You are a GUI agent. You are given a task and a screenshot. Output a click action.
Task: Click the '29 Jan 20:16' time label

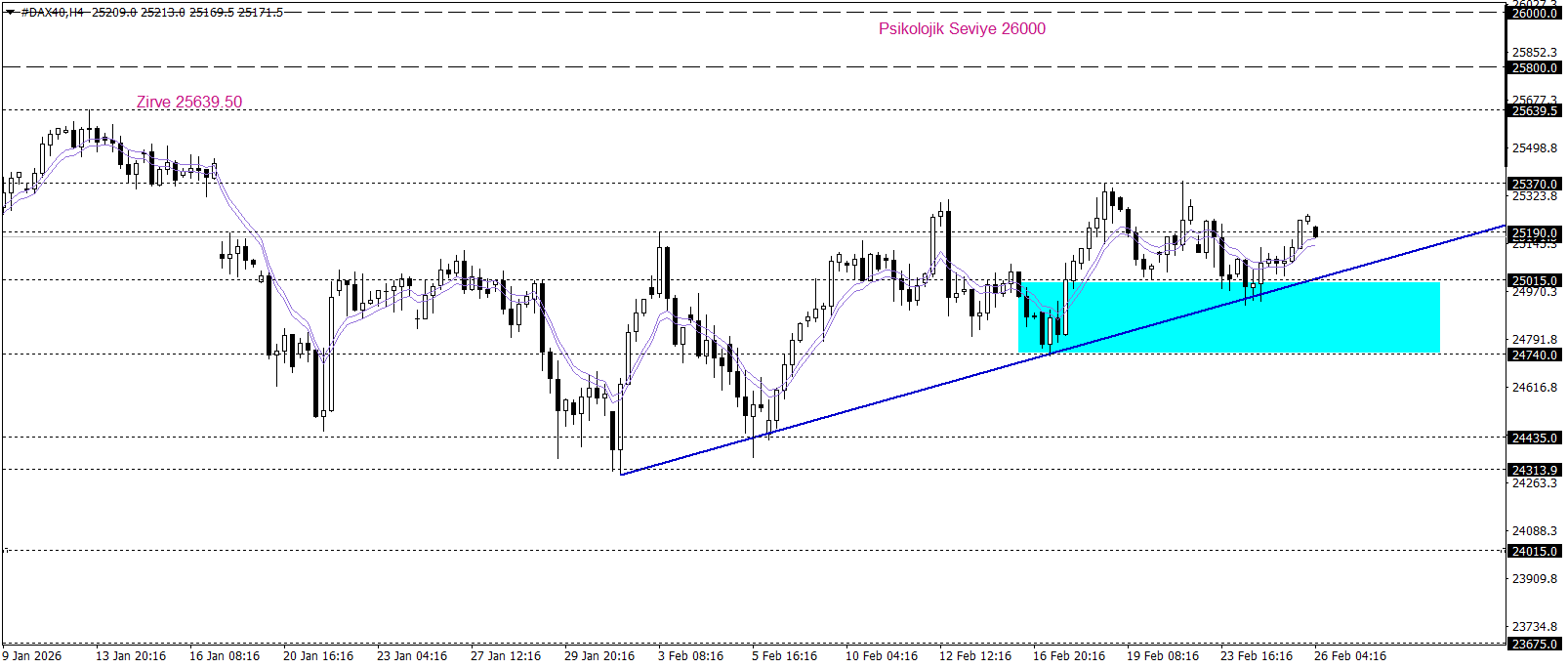(x=599, y=656)
